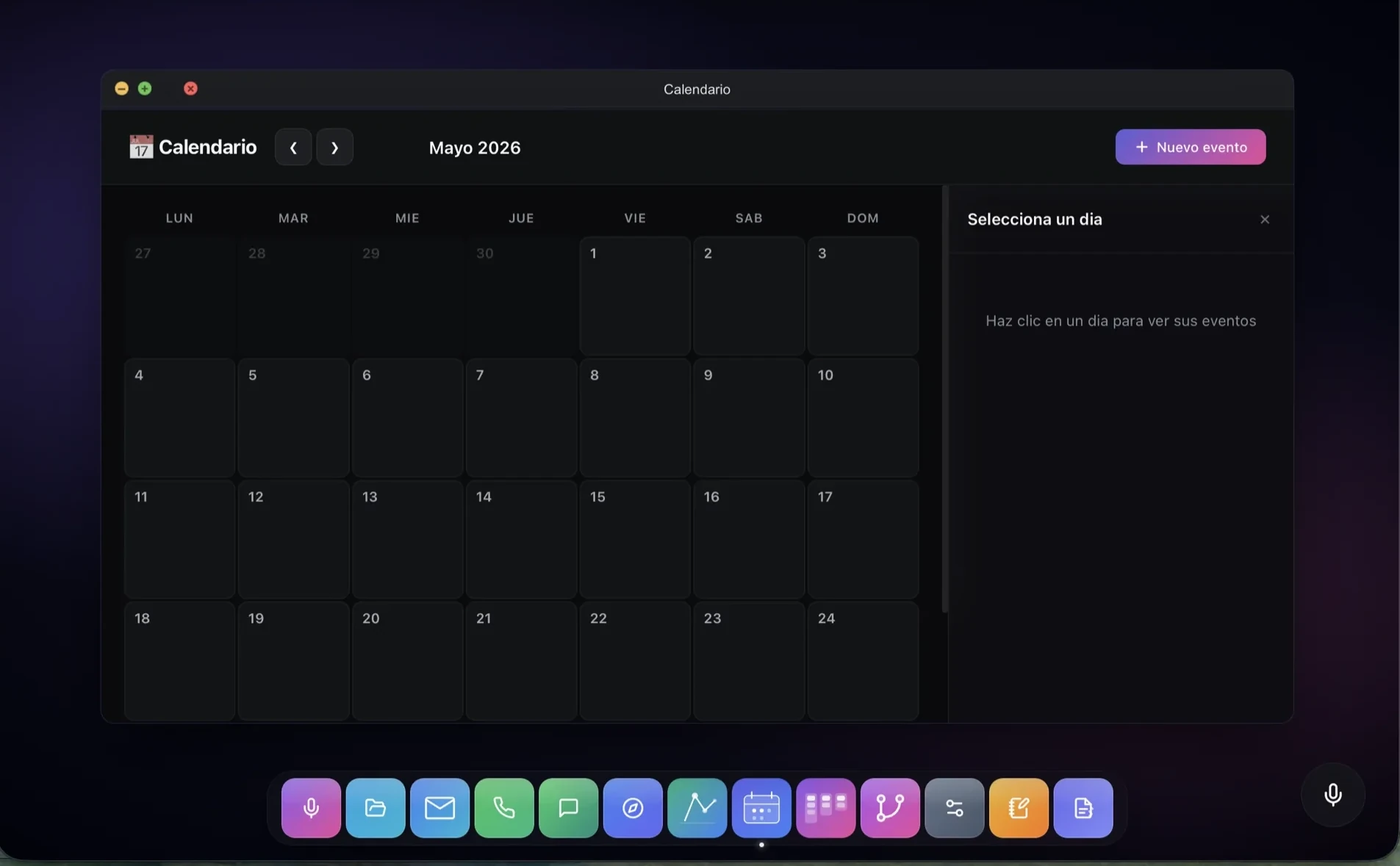Select day 16 in the calendar
Viewport: 1400px width, 866px height.
(749, 540)
